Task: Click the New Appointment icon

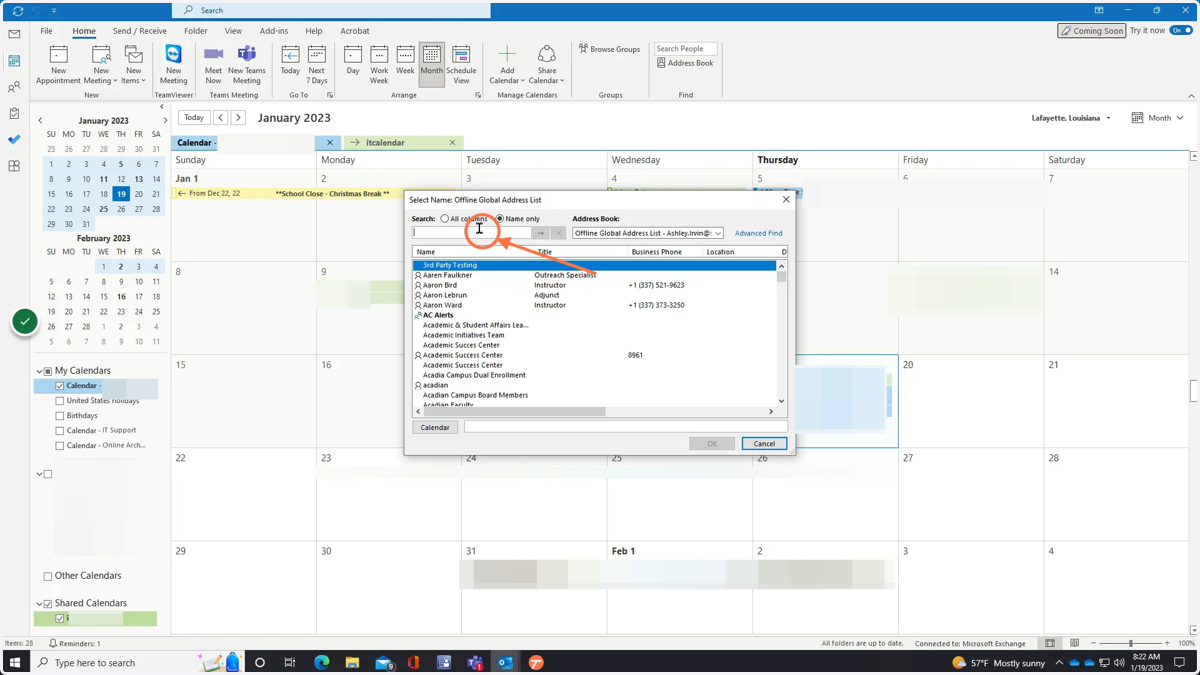Action: [x=58, y=65]
